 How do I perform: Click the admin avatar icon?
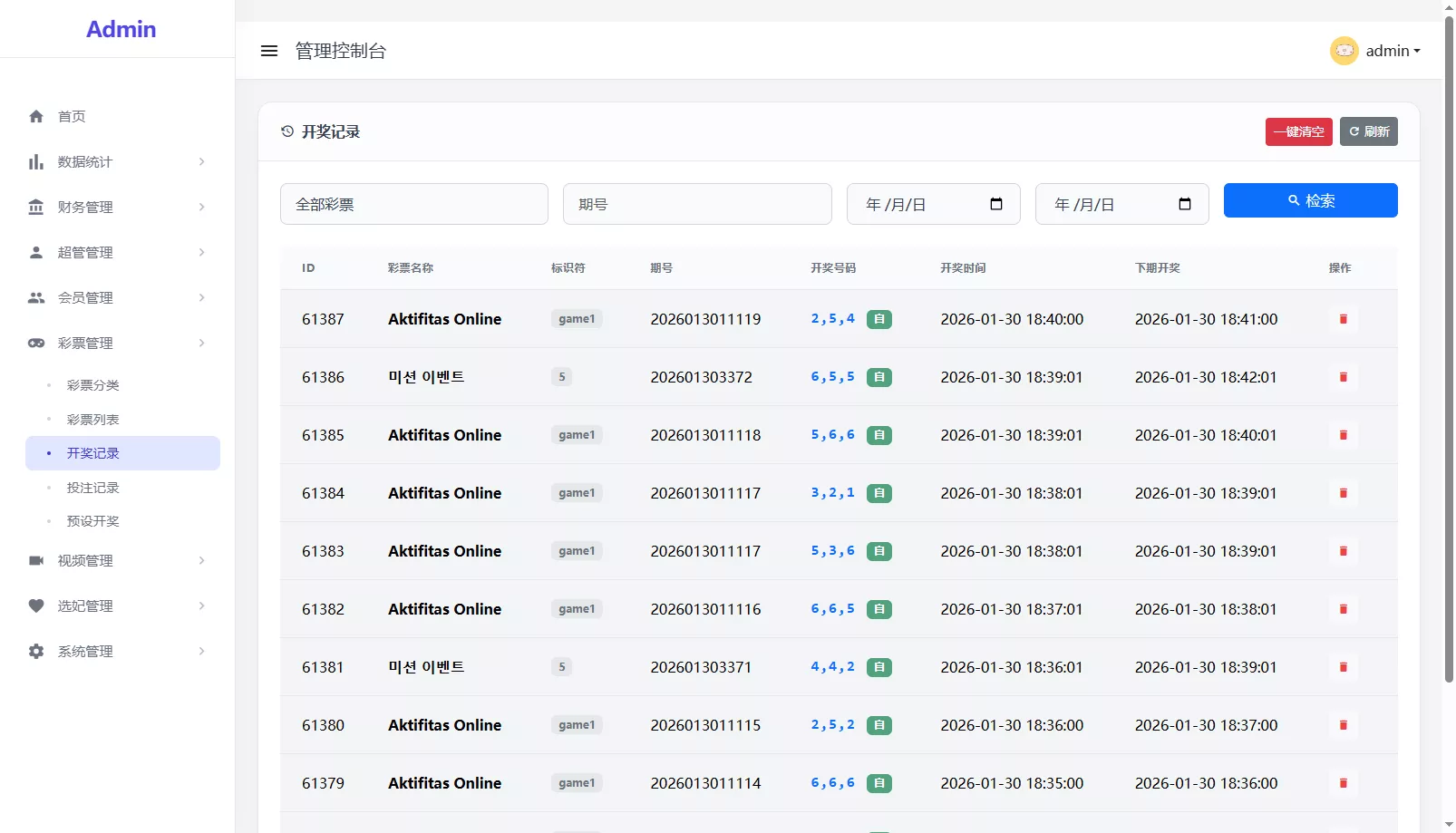tap(1344, 51)
